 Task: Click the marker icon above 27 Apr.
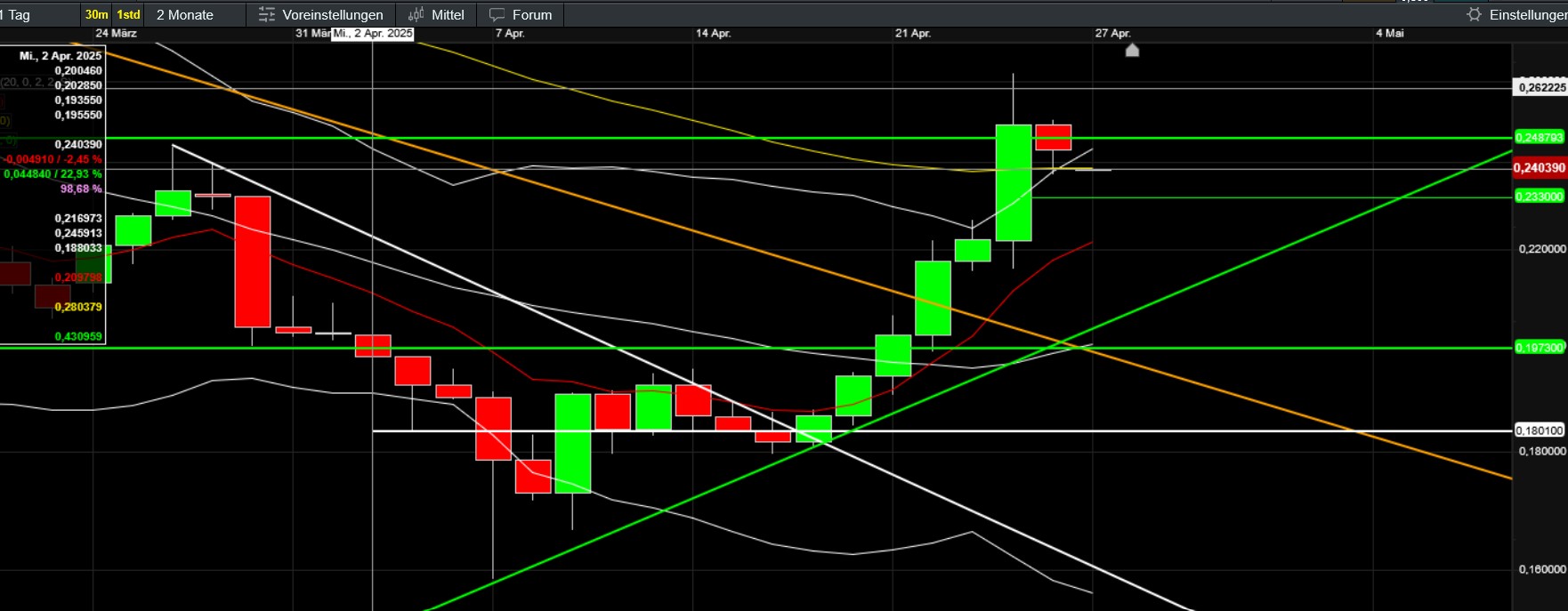click(1132, 50)
